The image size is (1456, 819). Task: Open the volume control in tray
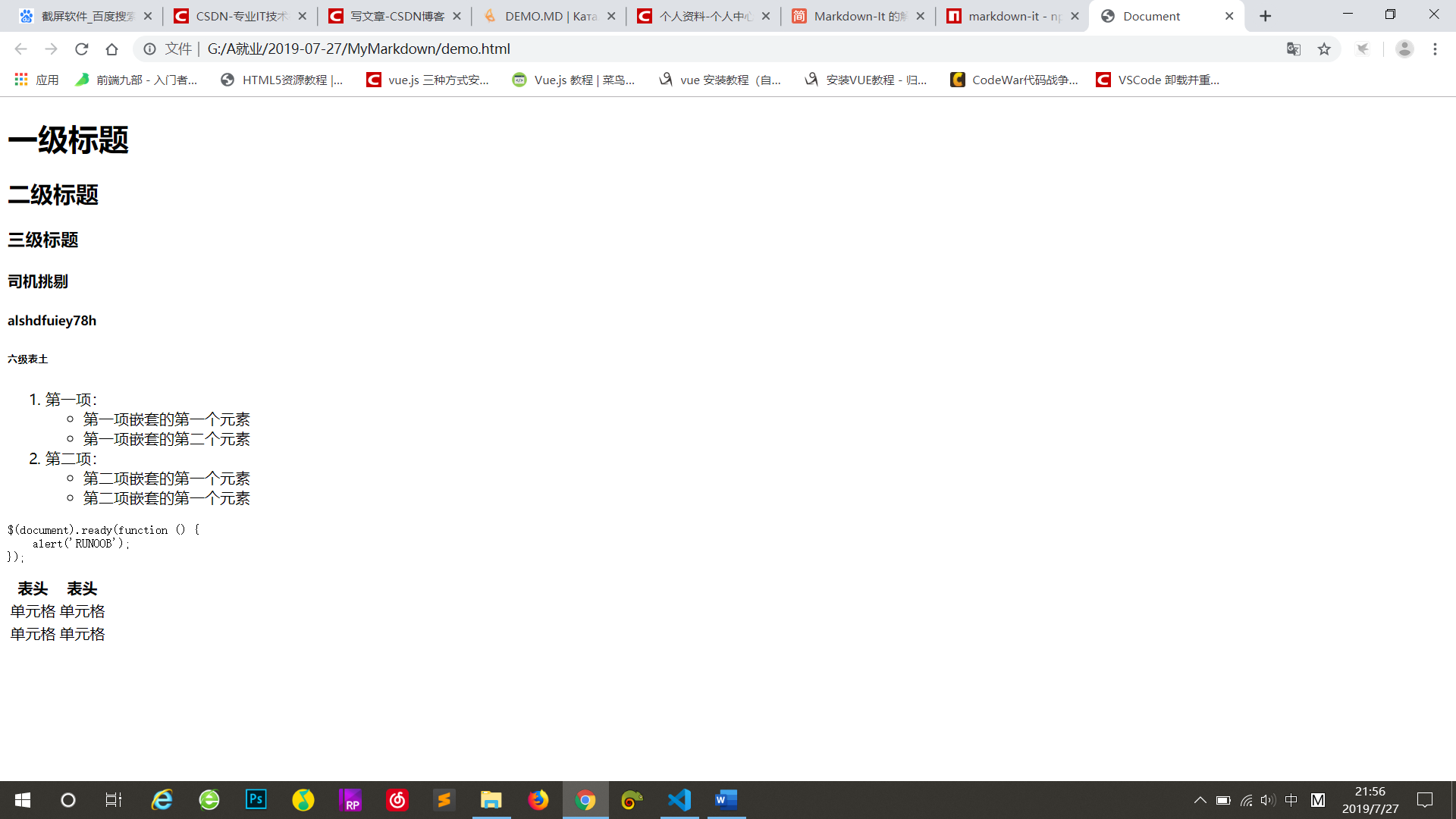click(x=1267, y=800)
